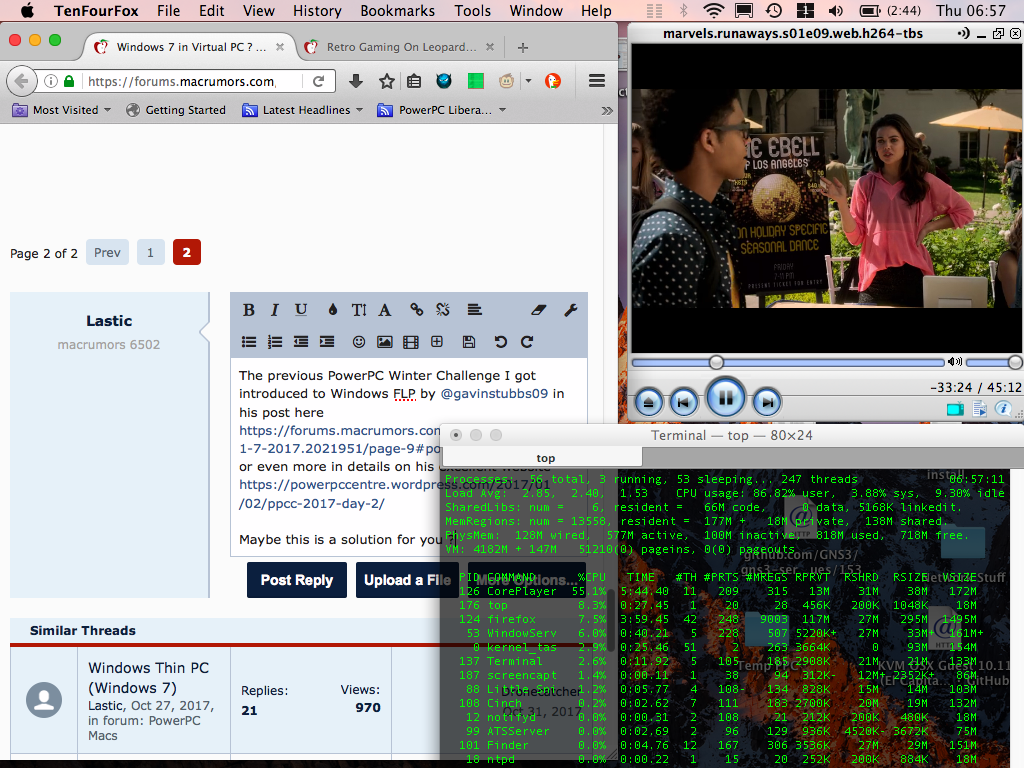Toggle italic formatting in reply editor

click(x=274, y=310)
